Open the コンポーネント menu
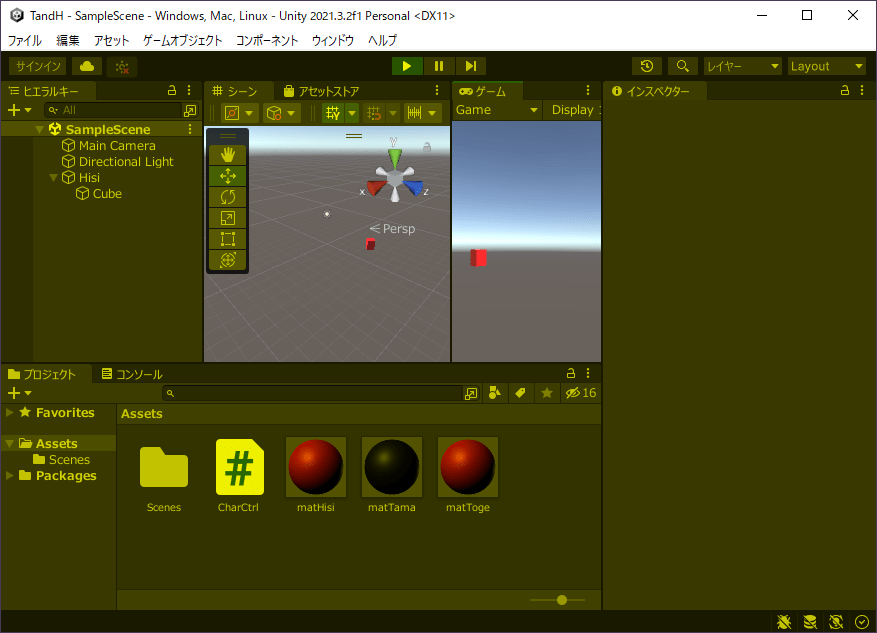 click(x=267, y=40)
